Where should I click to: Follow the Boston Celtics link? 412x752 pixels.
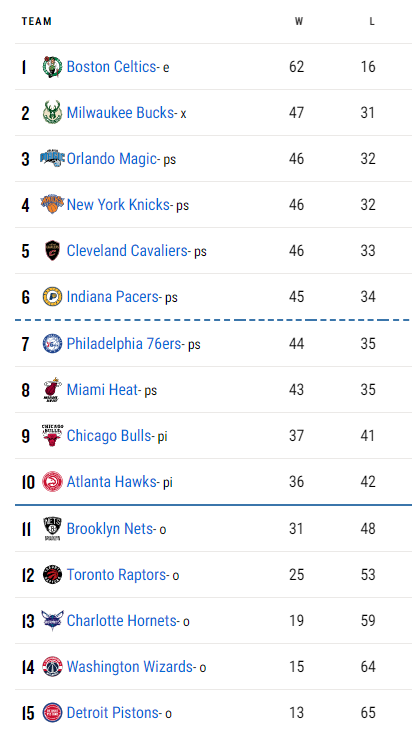click(x=111, y=67)
